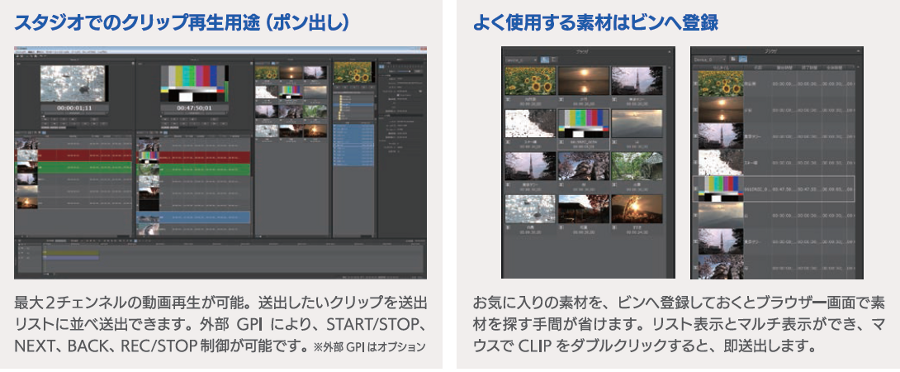Screen dimensions: 900x372
Task: Click the collapse arrow icon atop right list panel
Action: pos(859,51)
